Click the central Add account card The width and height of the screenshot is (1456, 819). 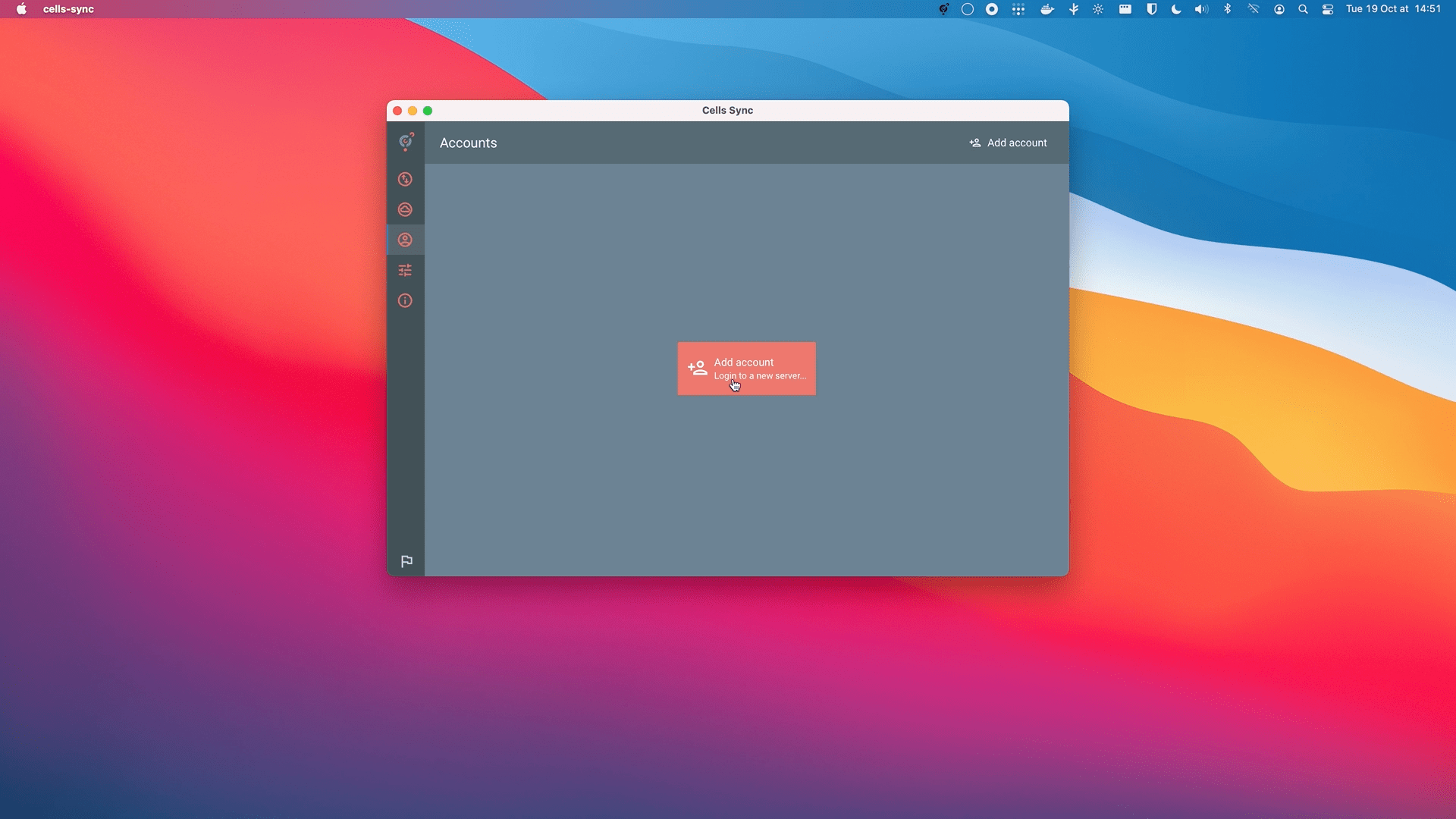tap(746, 369)
